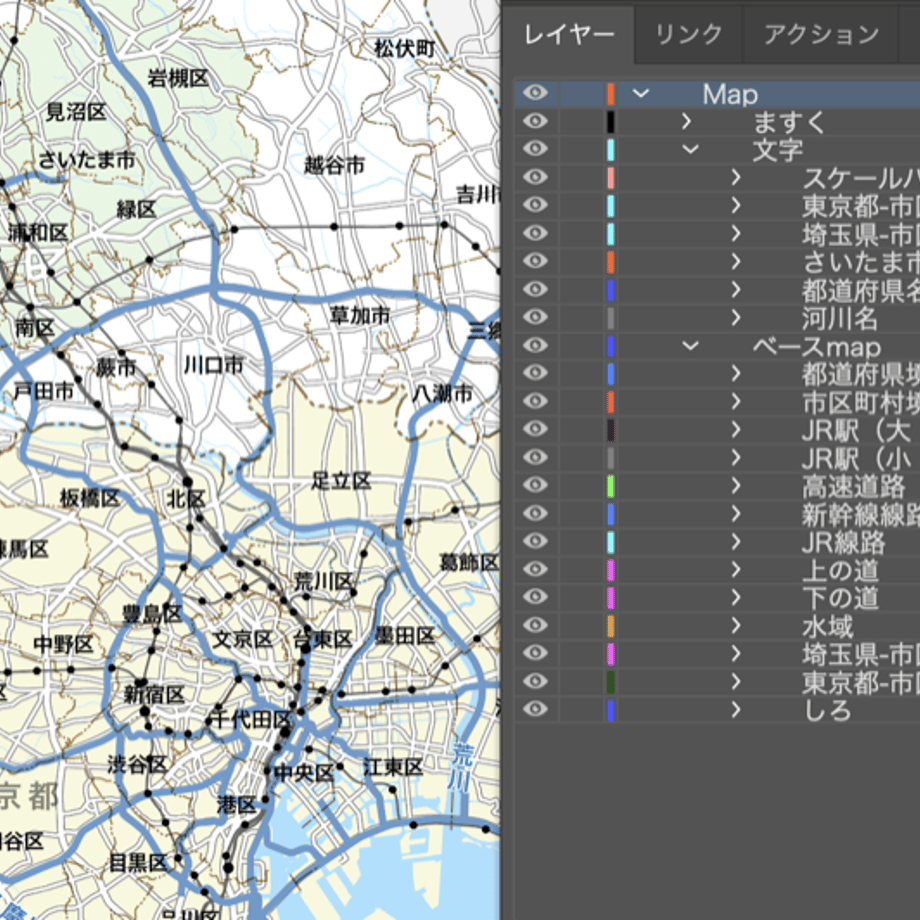
Task: Select the ベースmap layer name
Action: (x=817, y=347)
